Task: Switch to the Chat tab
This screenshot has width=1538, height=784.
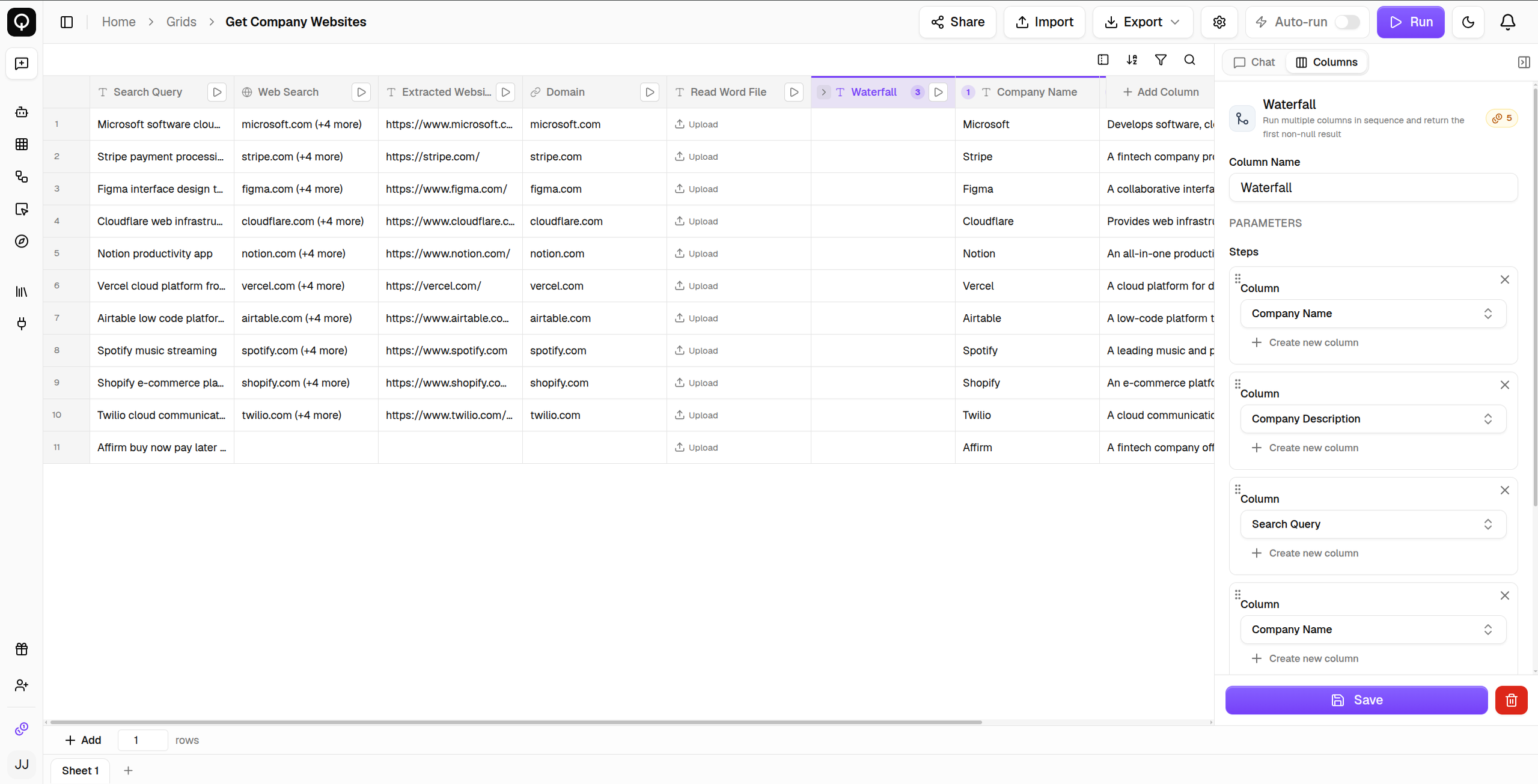Action: coord(1254,62)
